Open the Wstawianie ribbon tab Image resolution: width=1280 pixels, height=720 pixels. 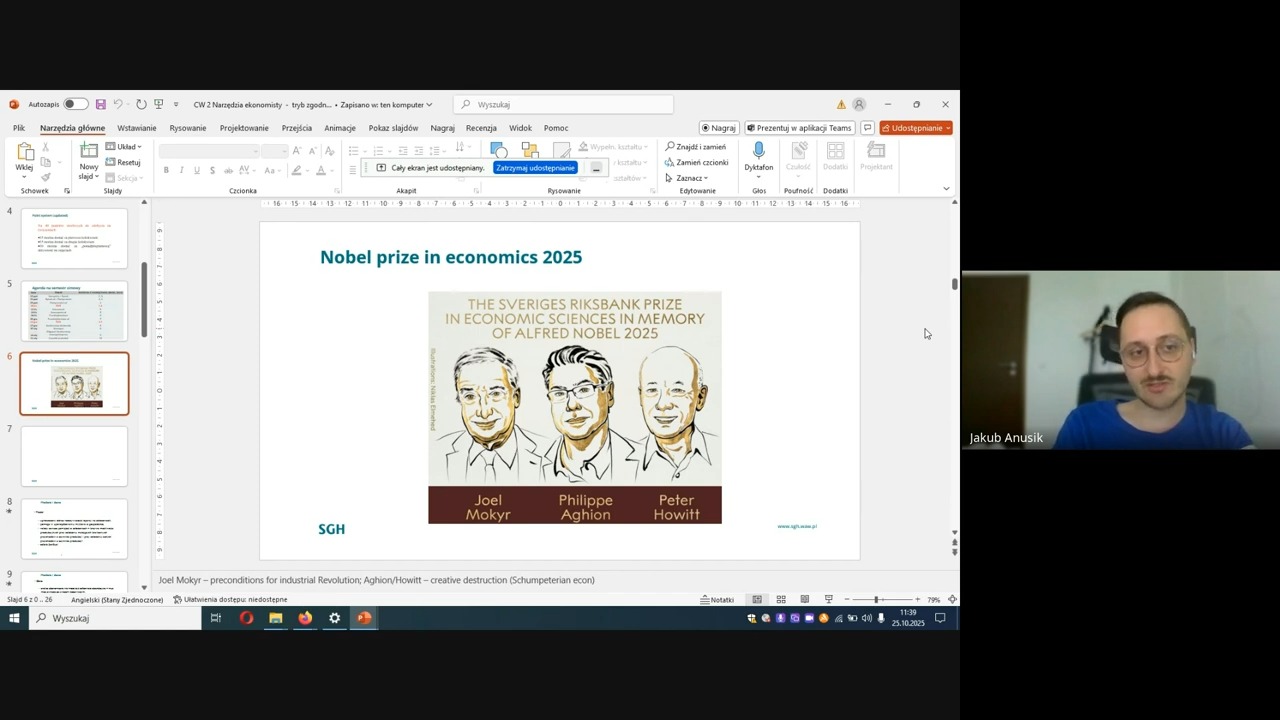click(136, 128)
